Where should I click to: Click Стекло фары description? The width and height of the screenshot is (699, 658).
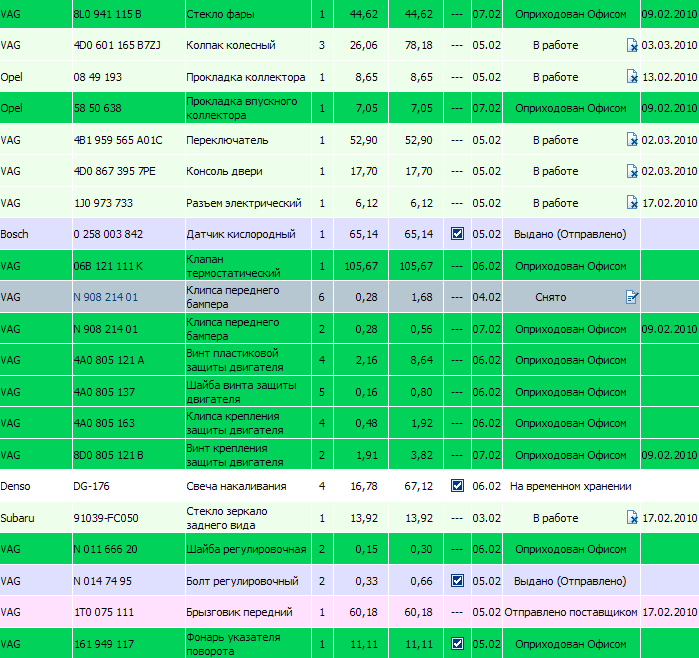point(220,14)
